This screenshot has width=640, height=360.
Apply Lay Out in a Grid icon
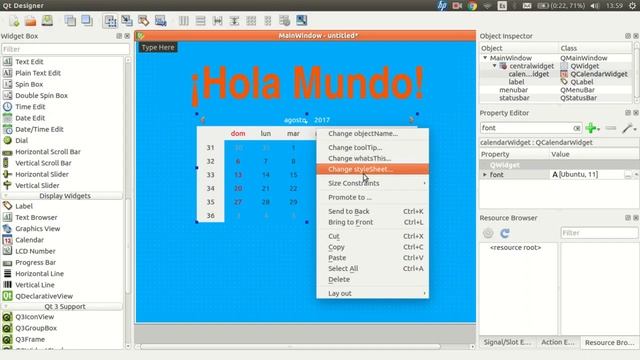click(x=251, y=20)
